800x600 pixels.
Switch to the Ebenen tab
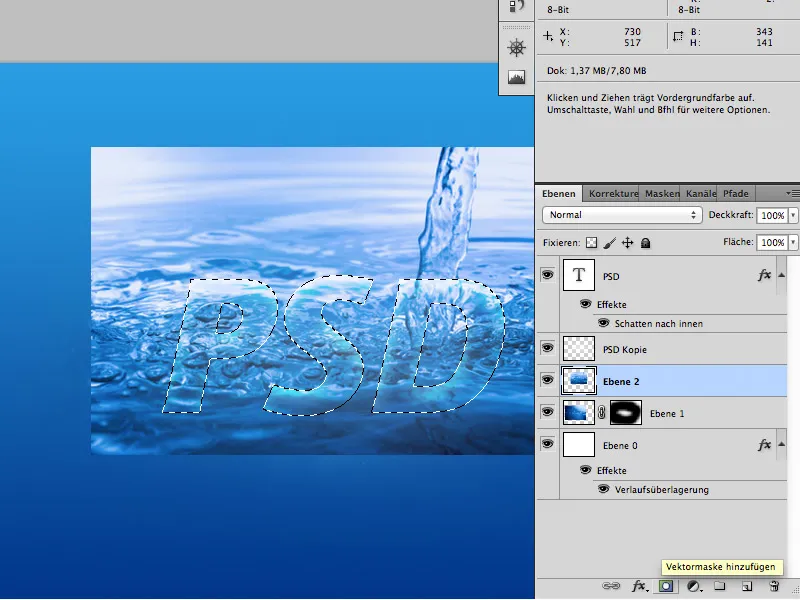pos(559,193)
